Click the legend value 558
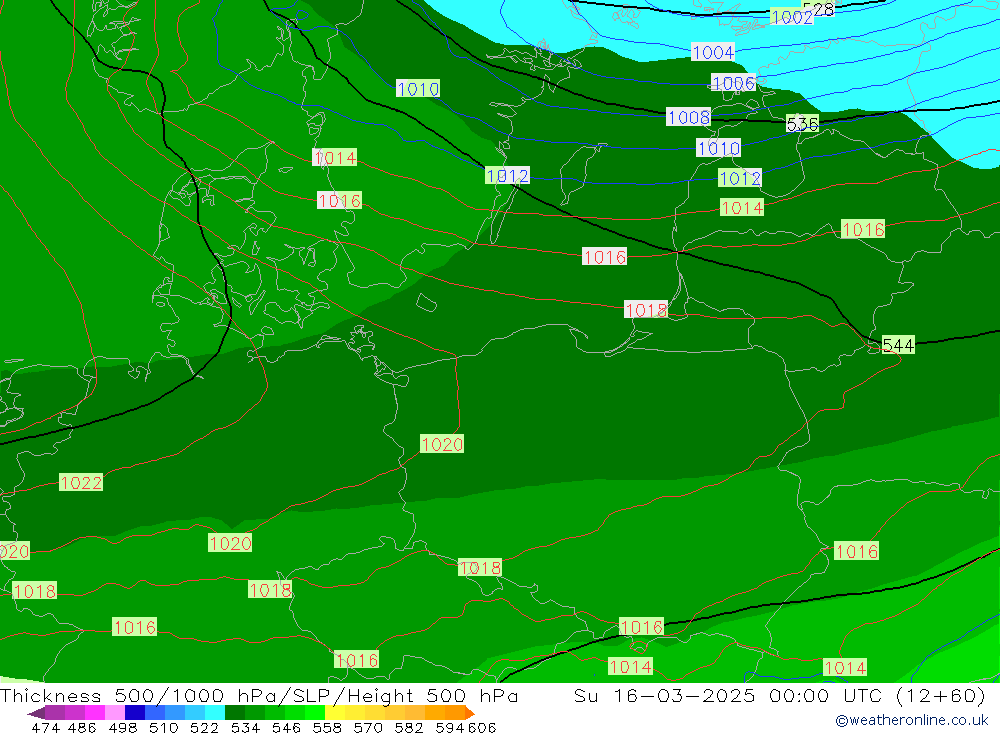 327,727
